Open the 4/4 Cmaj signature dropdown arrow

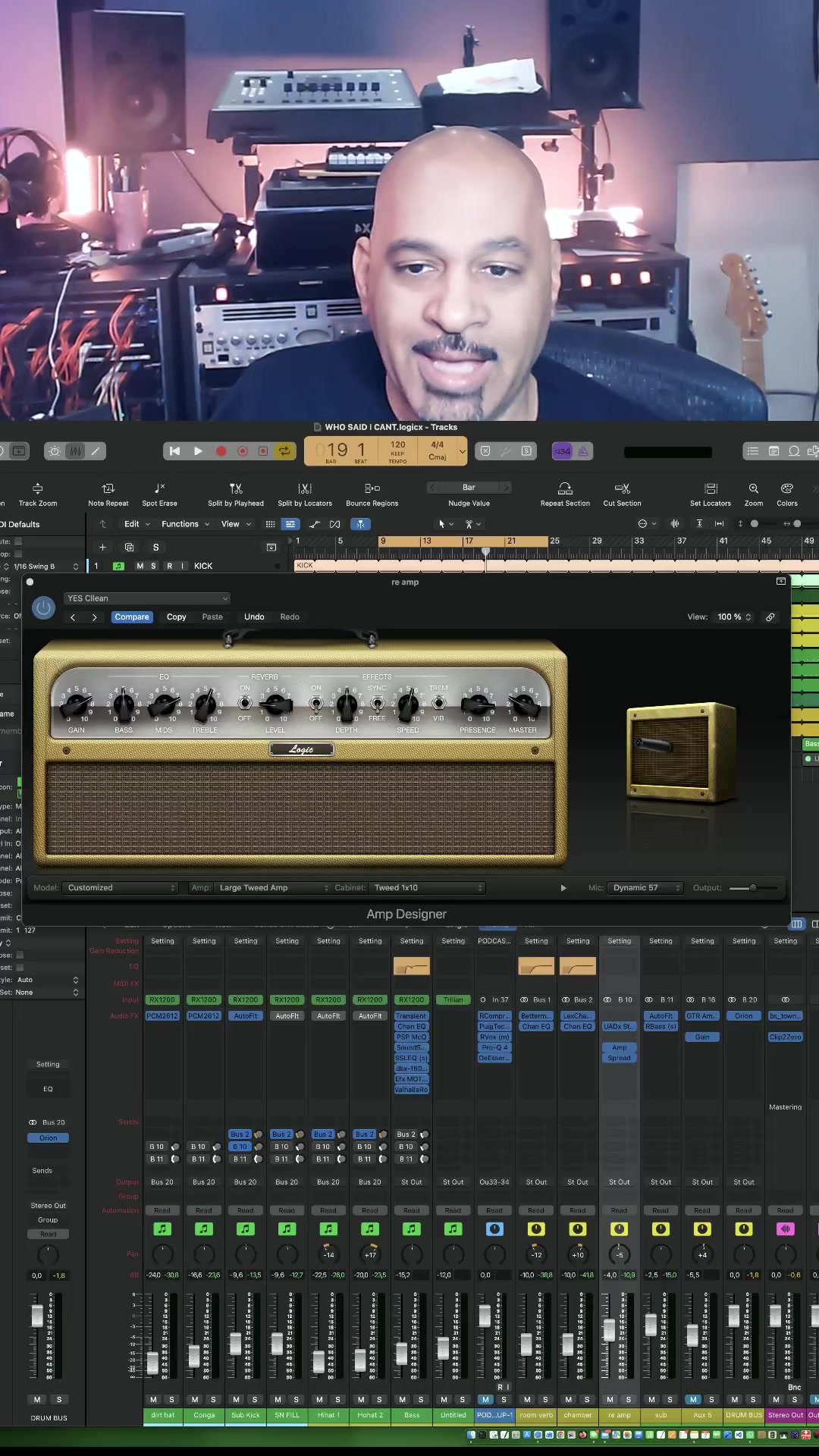click(x=462, y=451)
